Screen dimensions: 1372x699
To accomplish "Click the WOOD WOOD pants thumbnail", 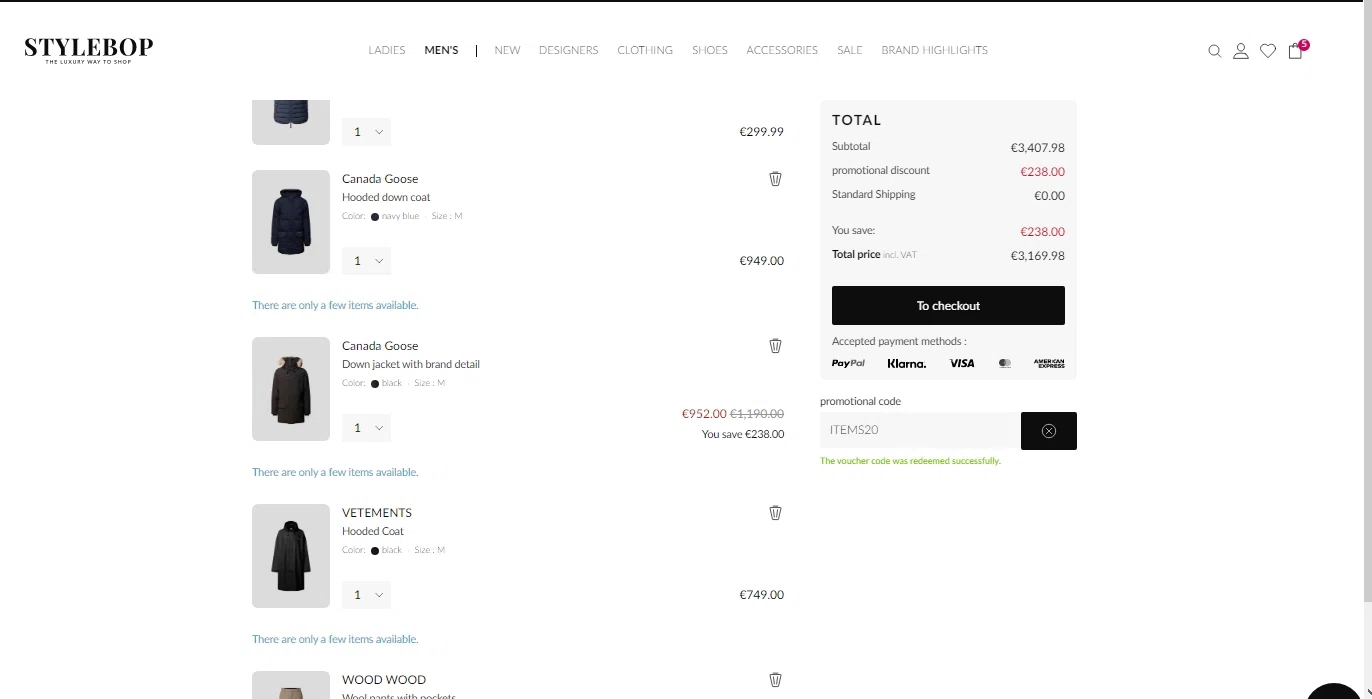I will pos(291,685).
